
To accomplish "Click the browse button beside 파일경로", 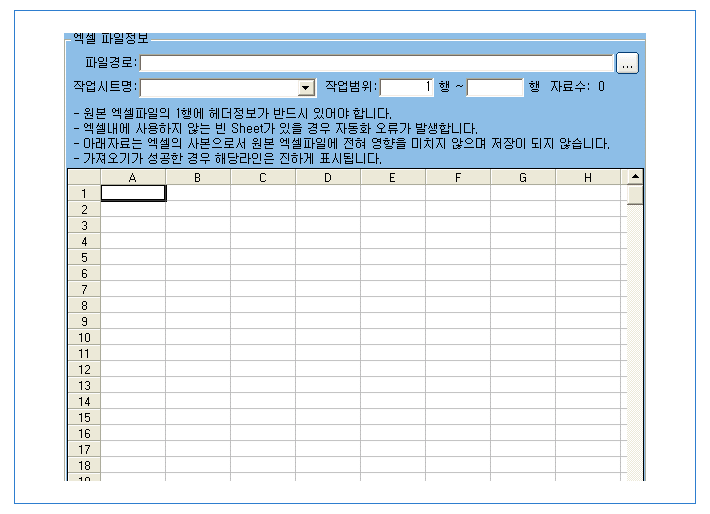I will coord(627,63).
